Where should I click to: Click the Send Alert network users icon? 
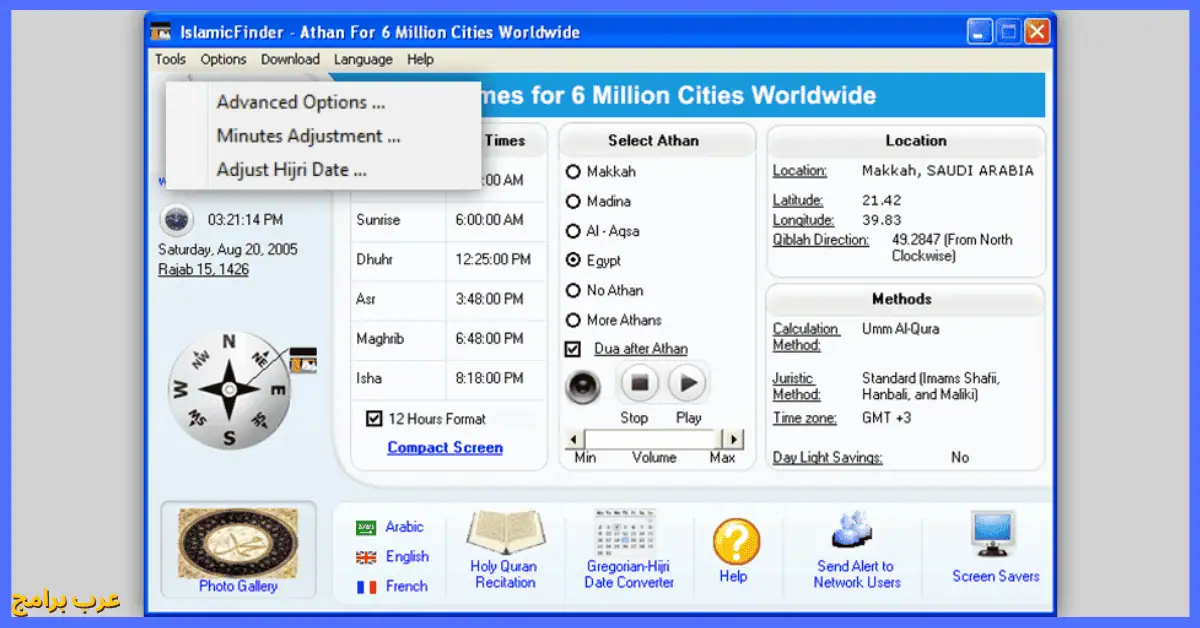(854, 532)
